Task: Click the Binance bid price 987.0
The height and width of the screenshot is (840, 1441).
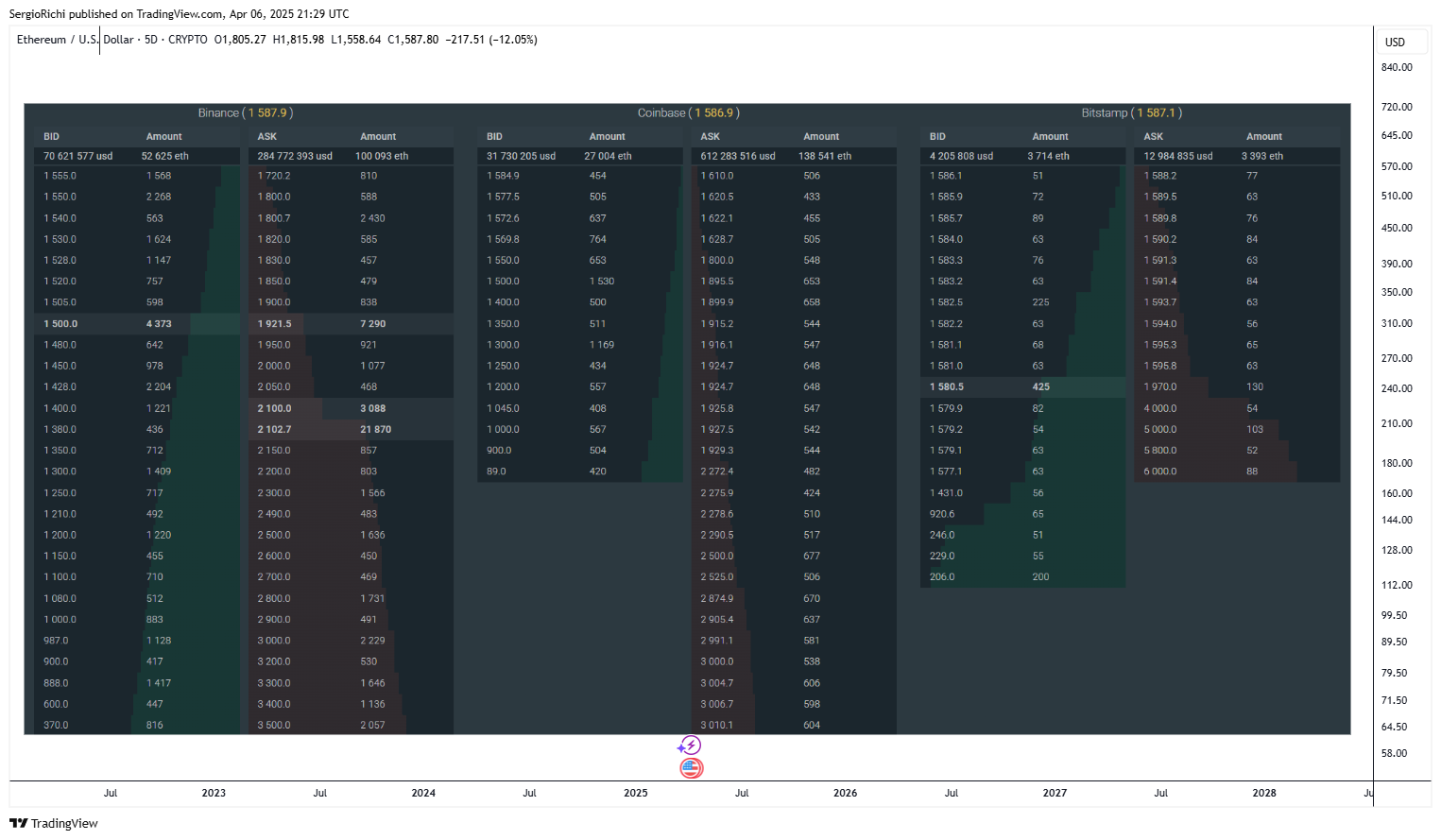Action: (56, 641)
